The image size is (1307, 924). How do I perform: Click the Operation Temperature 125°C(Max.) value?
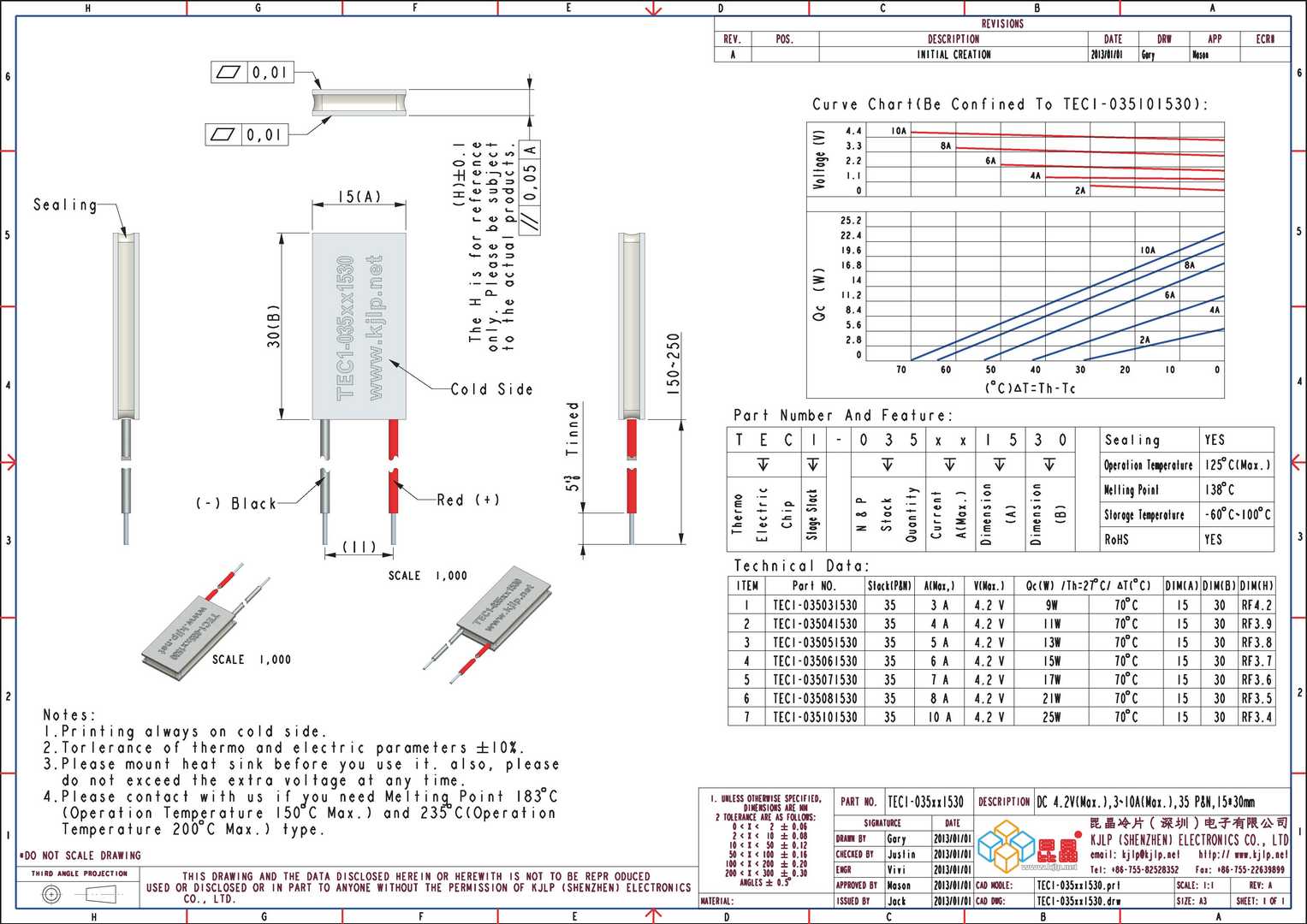[x=1238, y=465]
